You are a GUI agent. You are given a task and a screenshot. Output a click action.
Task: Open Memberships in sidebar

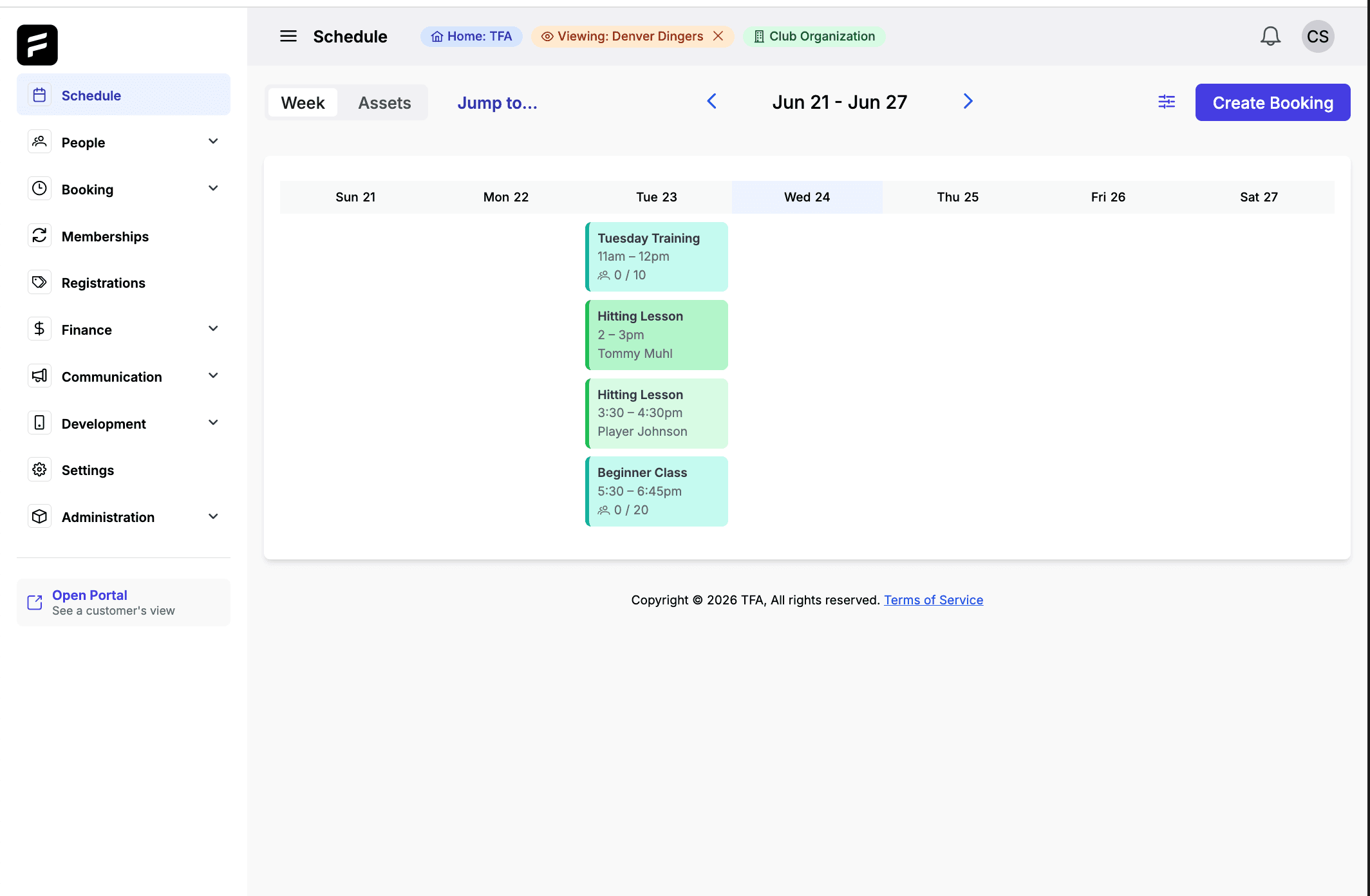click(124, 236)
